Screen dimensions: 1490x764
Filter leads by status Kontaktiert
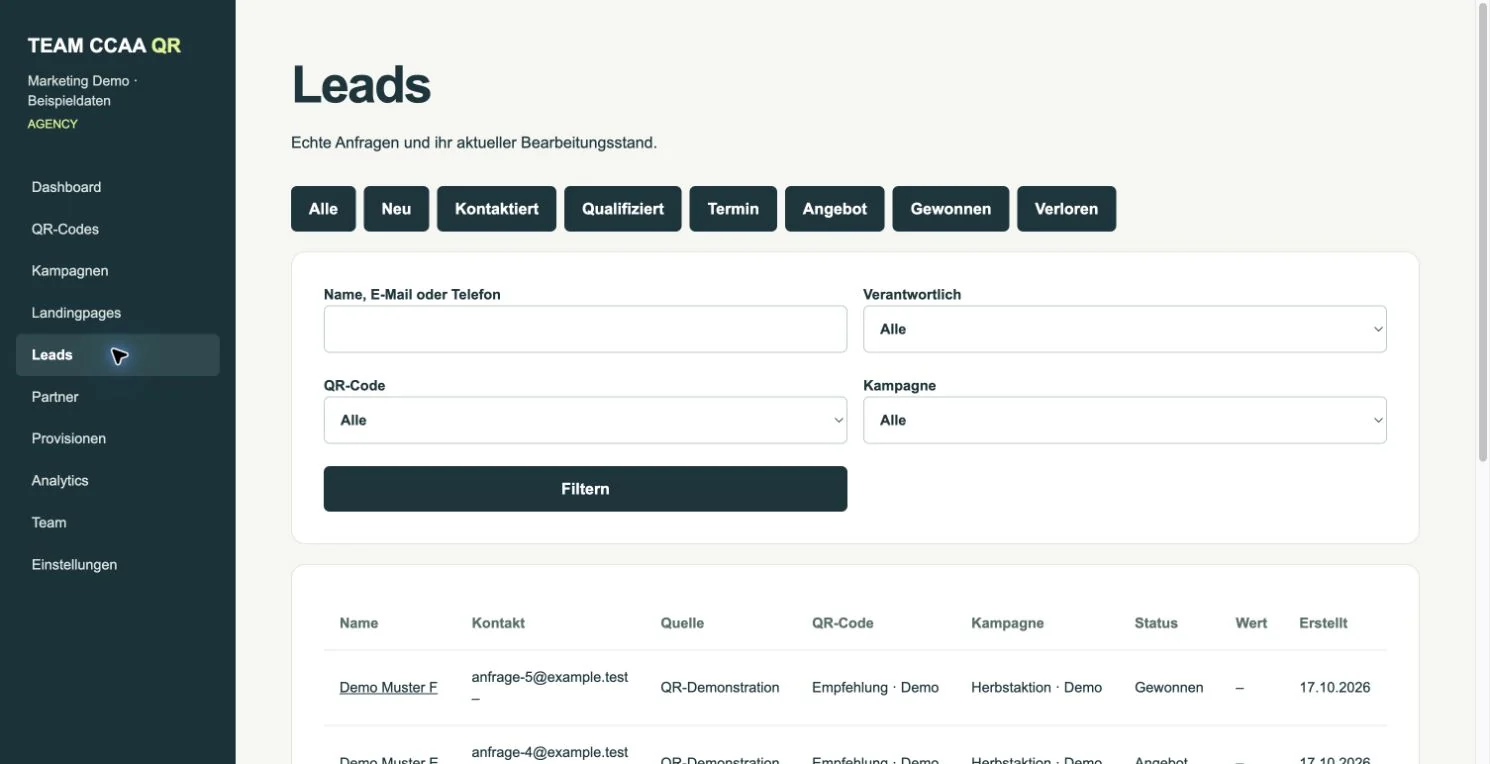497,209
